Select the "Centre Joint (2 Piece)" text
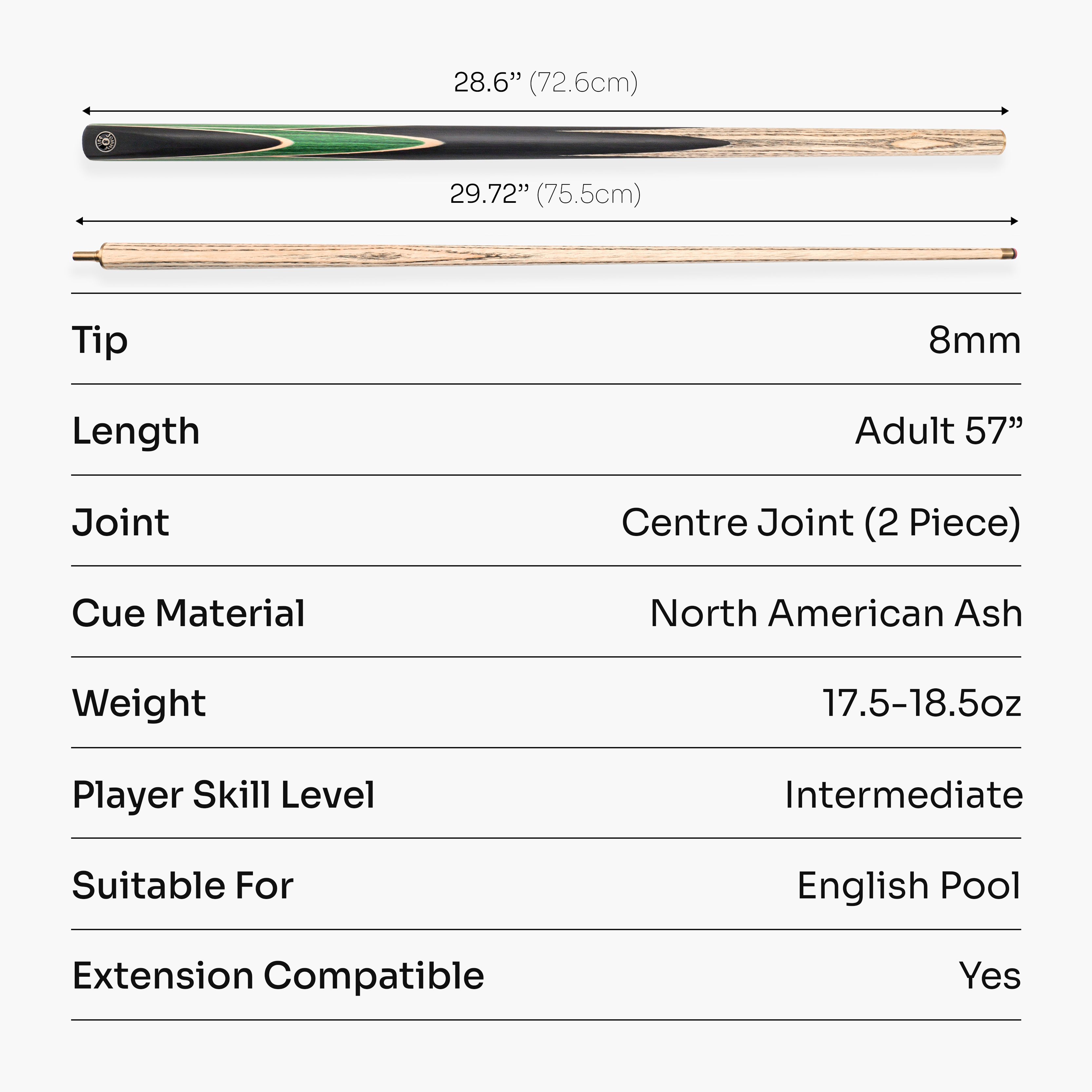Viewport: 1092px width, 1092px height. pyautogui.click(x=821, y=522)
